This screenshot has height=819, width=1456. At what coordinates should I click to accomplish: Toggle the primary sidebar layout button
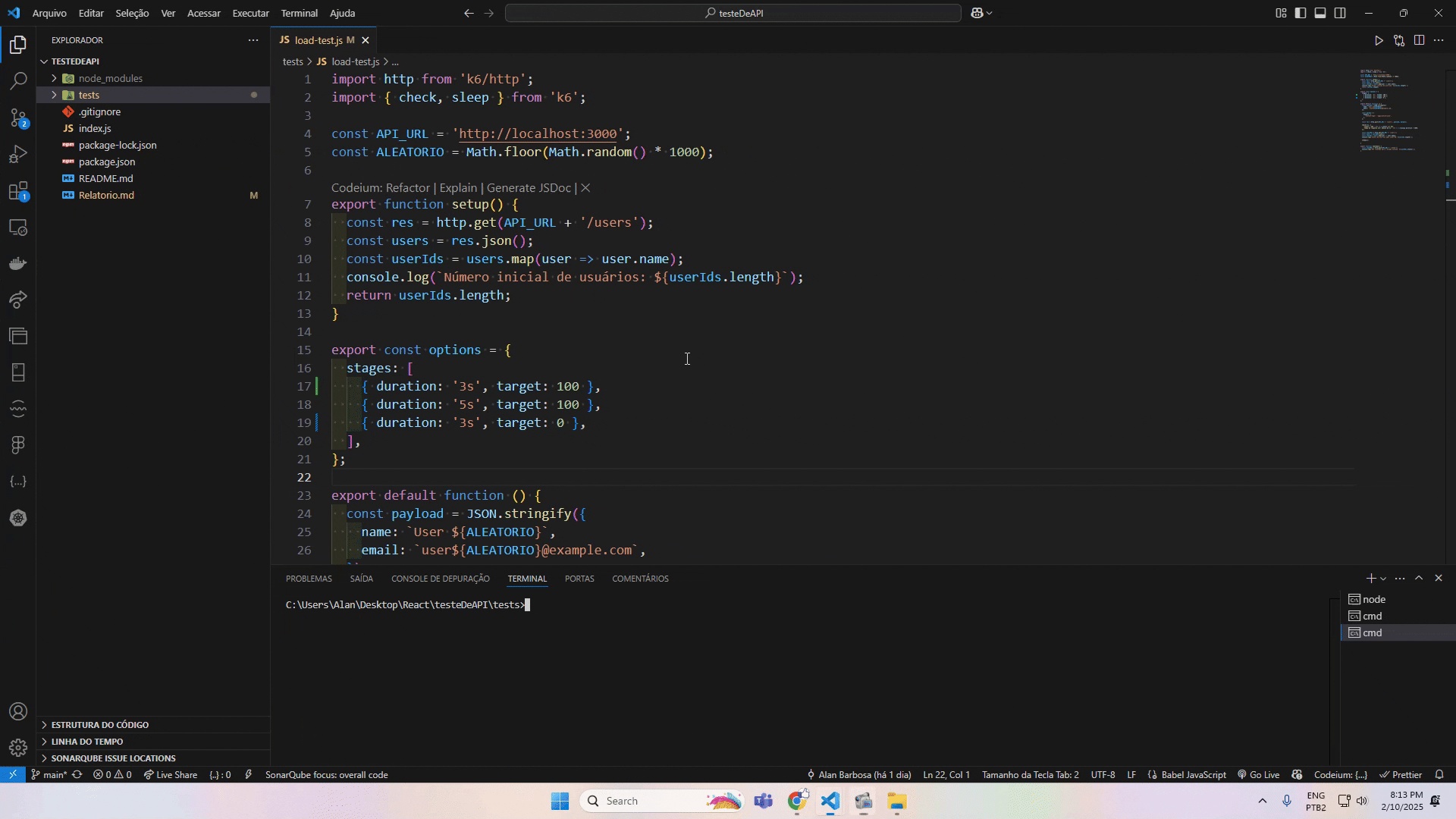coord(1301,13)
